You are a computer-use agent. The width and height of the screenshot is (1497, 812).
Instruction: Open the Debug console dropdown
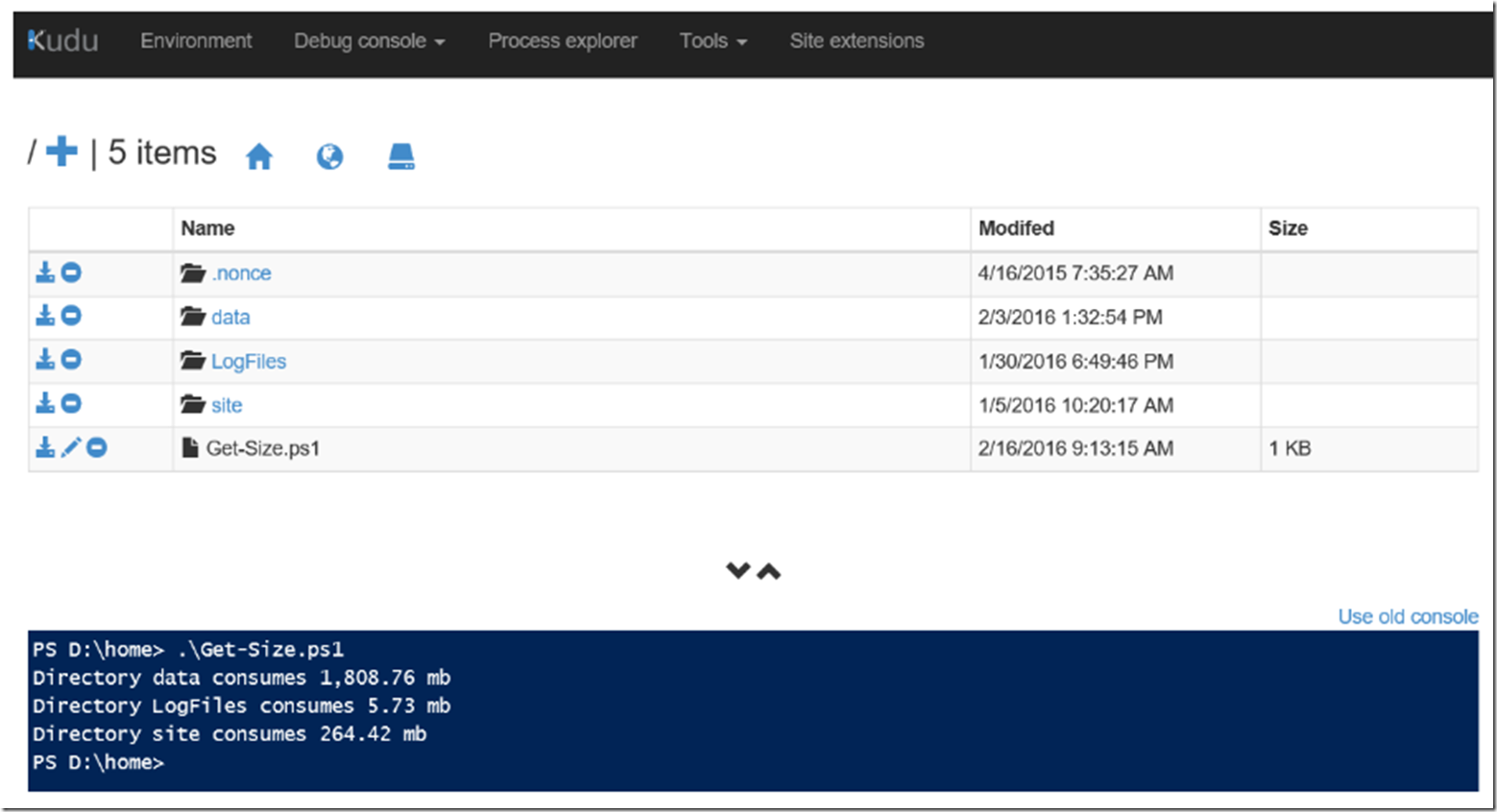click(x=369, y=41)
